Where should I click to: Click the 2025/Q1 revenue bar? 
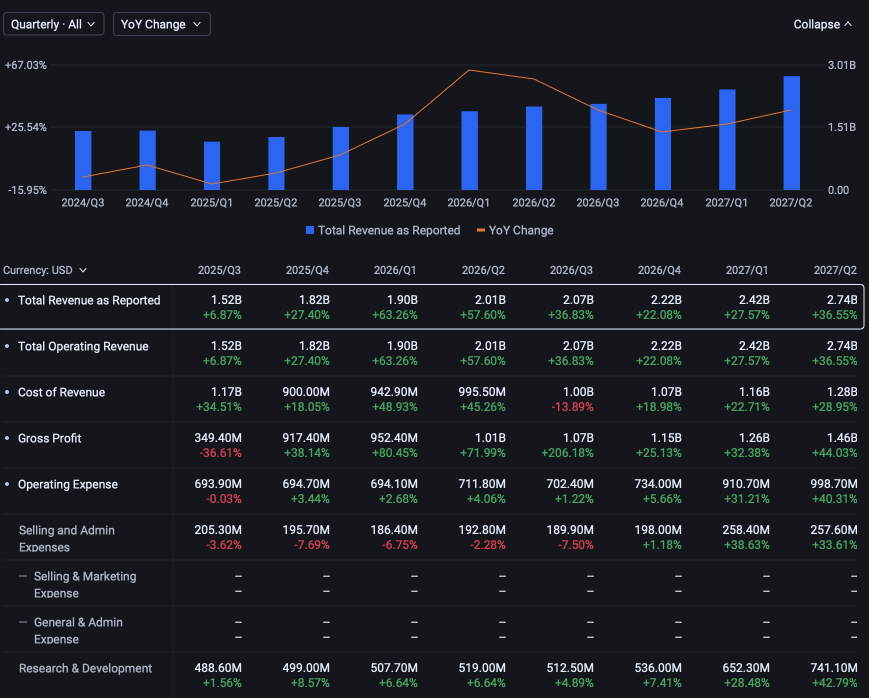click(212, 166)
